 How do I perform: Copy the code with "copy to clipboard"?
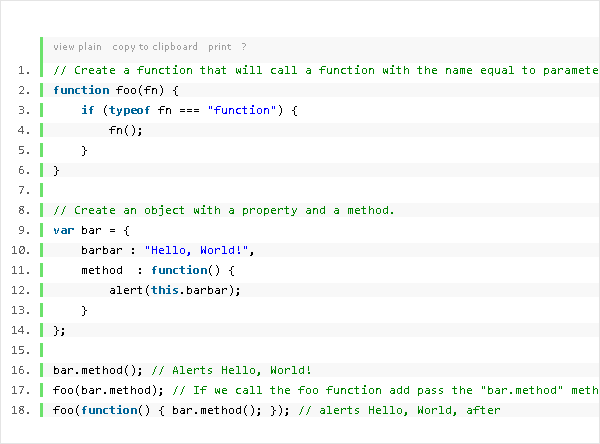click(x=155, y=47)
